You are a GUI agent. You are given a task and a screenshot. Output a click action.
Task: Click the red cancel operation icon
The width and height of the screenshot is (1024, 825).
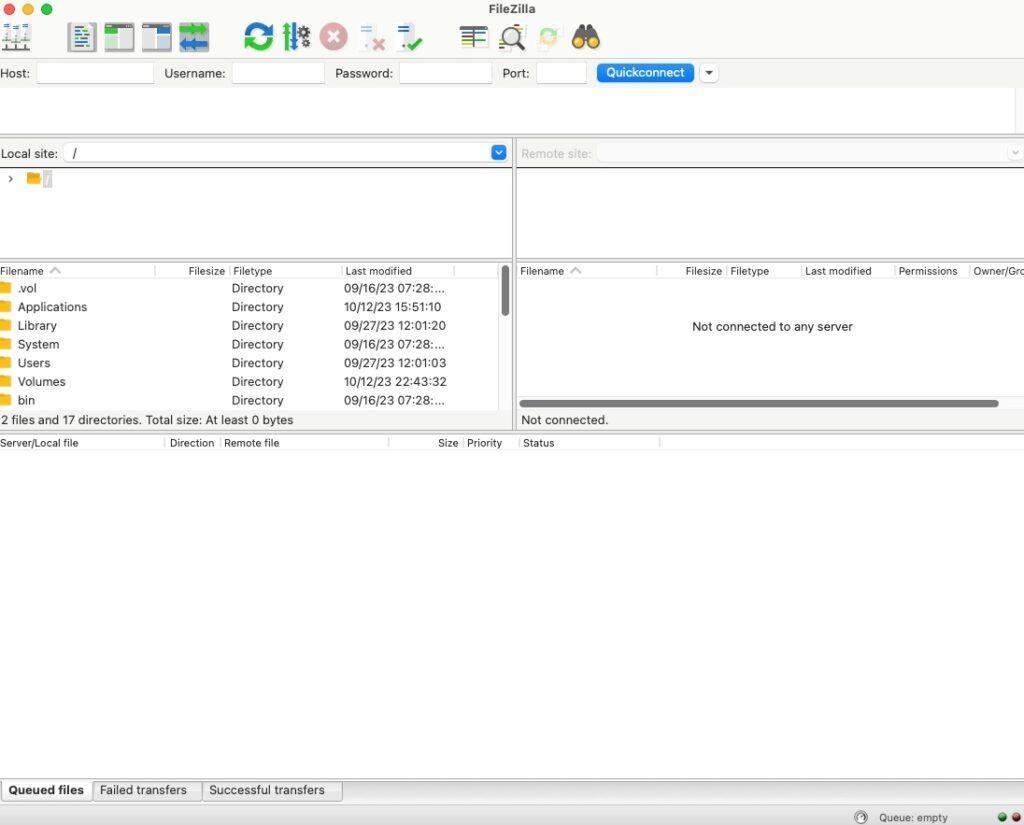point(334,37)
